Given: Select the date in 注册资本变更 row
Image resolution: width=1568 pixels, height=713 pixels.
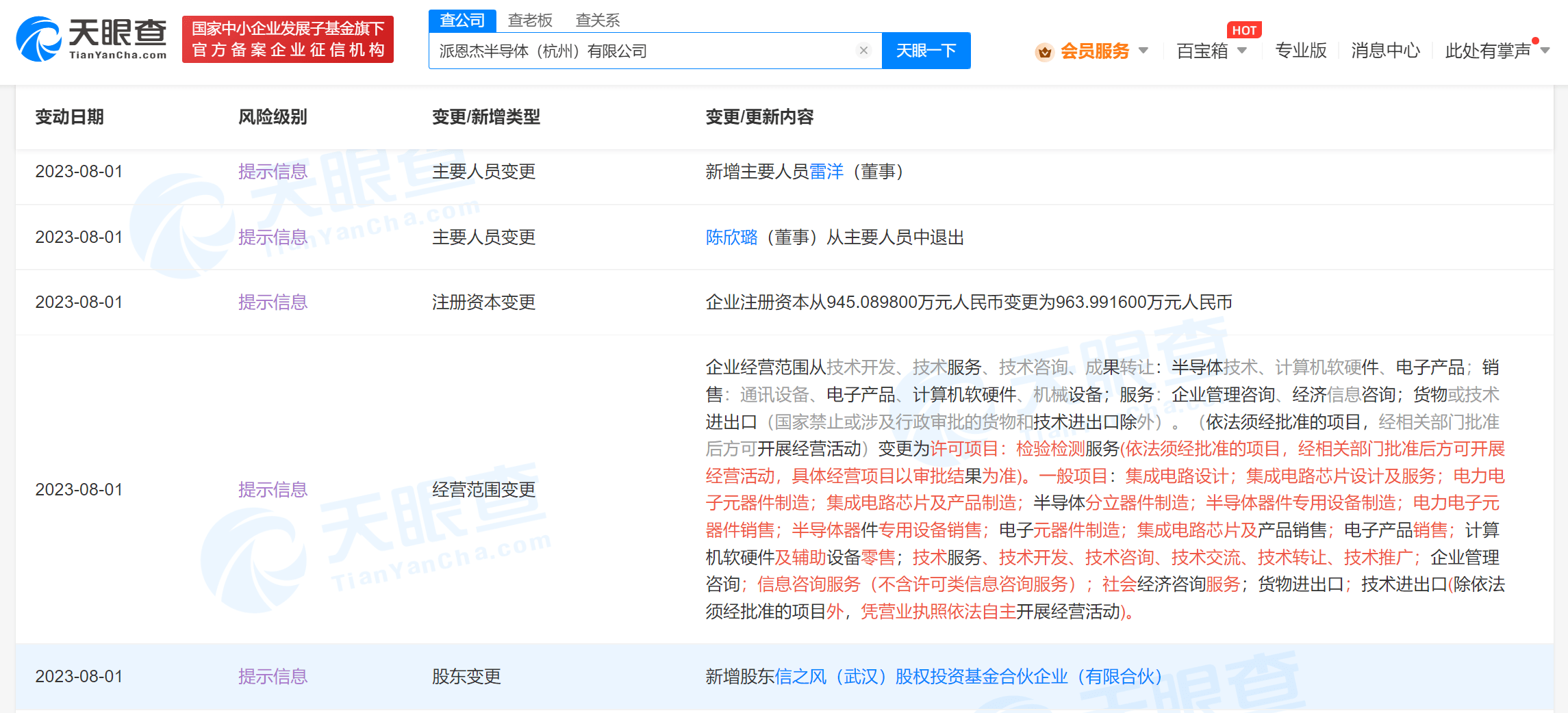Looking at the screenshot, I should pyautogui.click(x=79, y=302).
